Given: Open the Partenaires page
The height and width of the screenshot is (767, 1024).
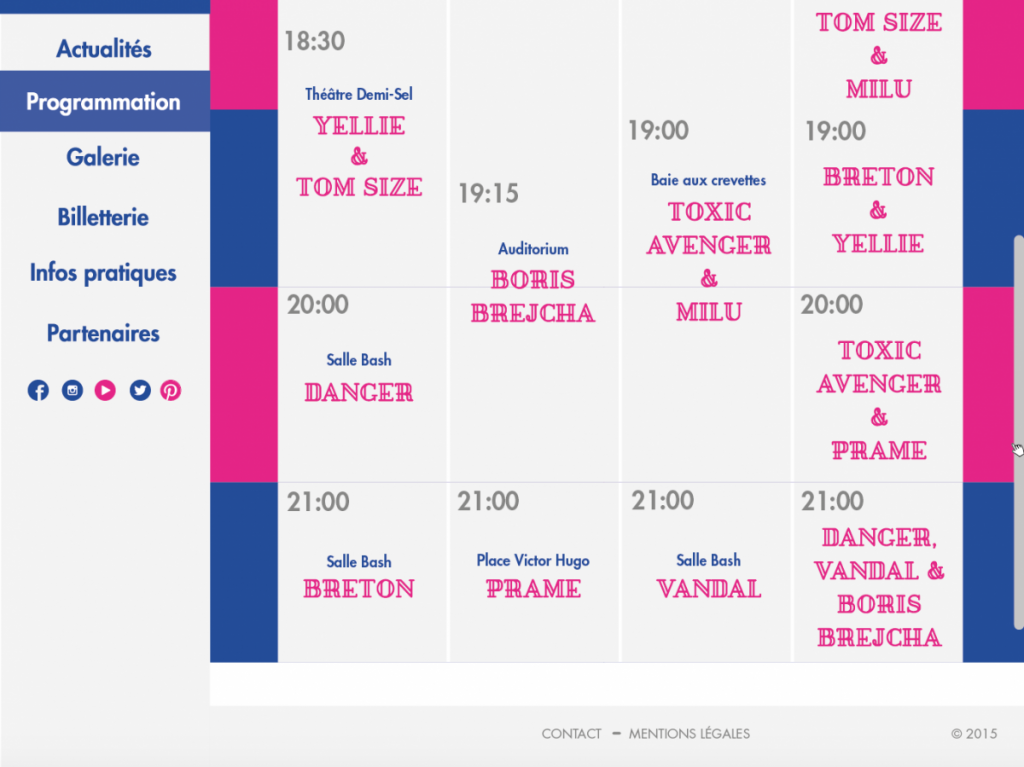Looking at the screenshot, I should point(103,333).
